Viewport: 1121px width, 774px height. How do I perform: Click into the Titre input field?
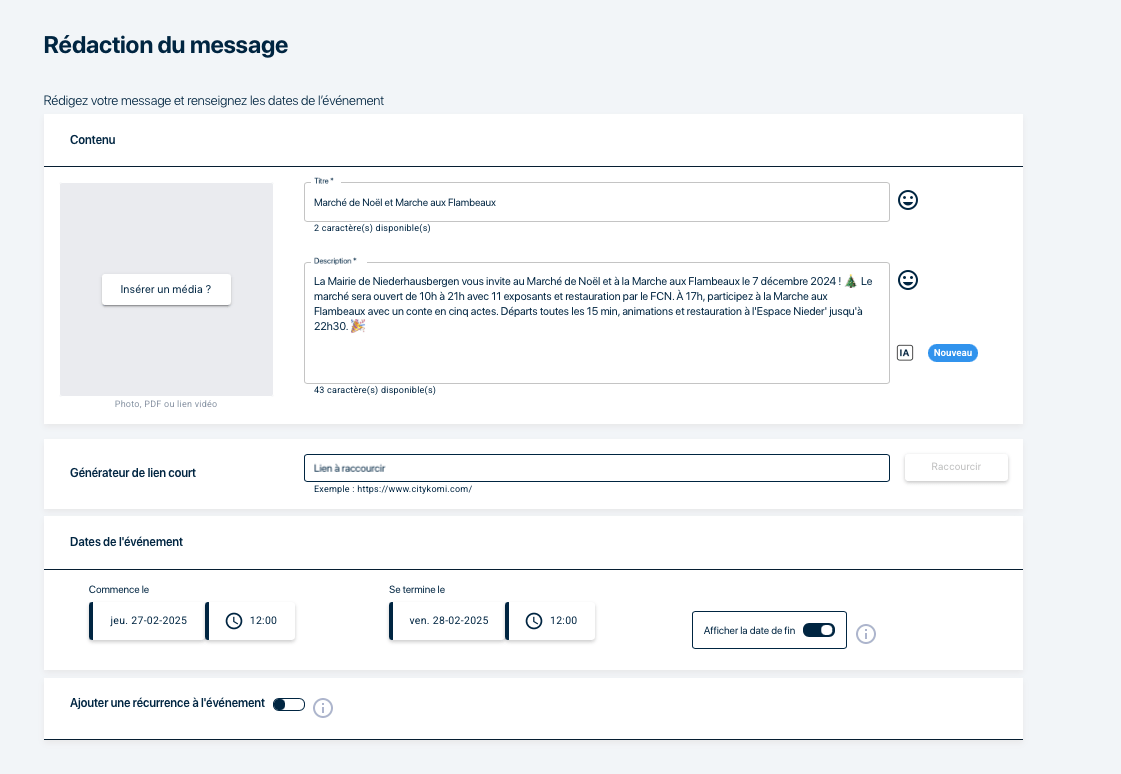596,202
